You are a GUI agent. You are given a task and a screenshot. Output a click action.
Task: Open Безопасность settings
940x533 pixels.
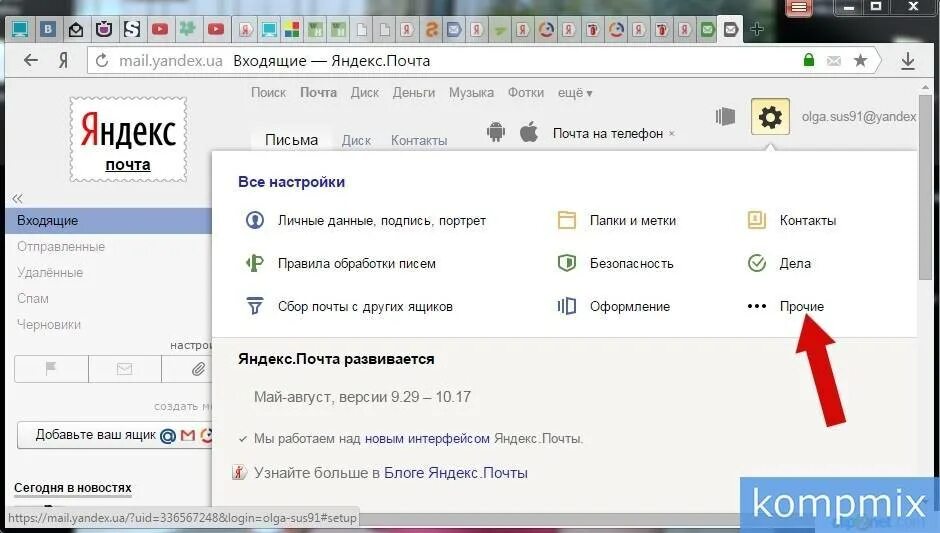(631, 263)
